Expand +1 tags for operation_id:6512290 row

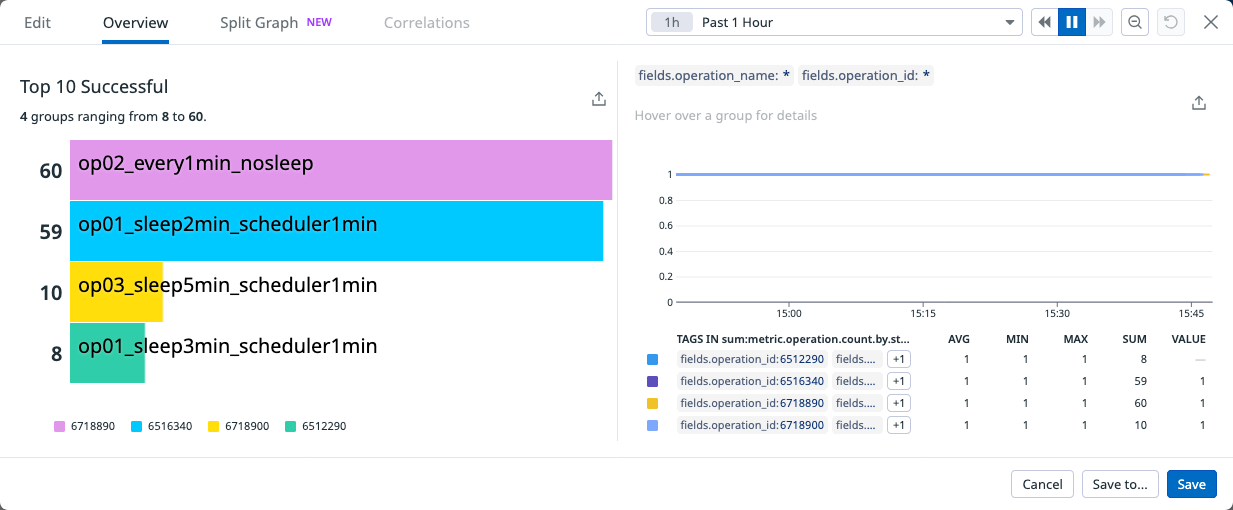coord(898,359)
